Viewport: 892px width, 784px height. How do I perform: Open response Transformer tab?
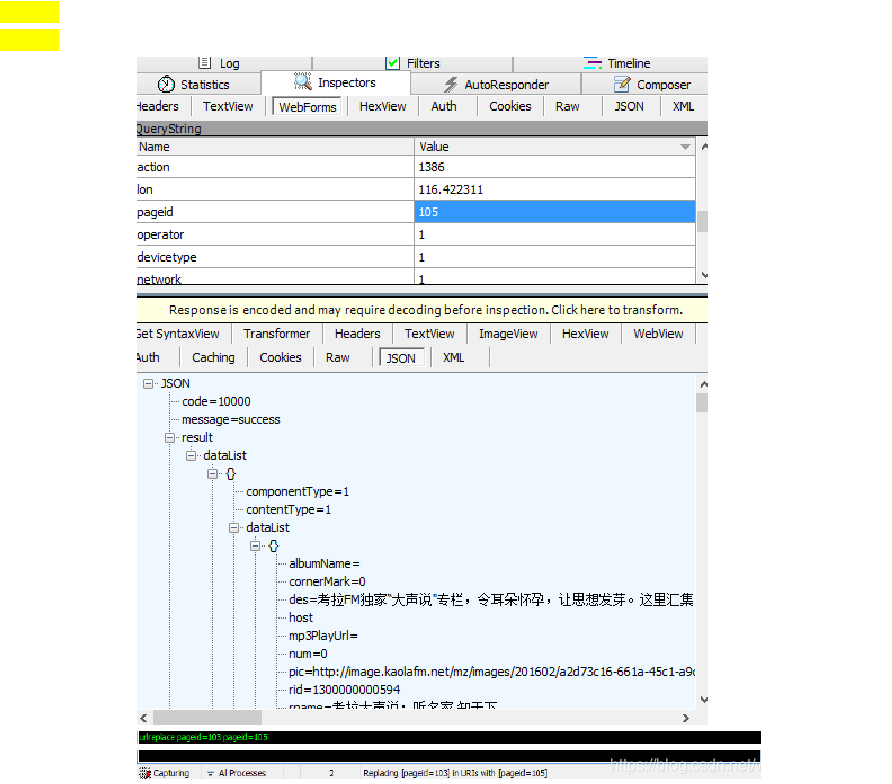pos(276,333)
